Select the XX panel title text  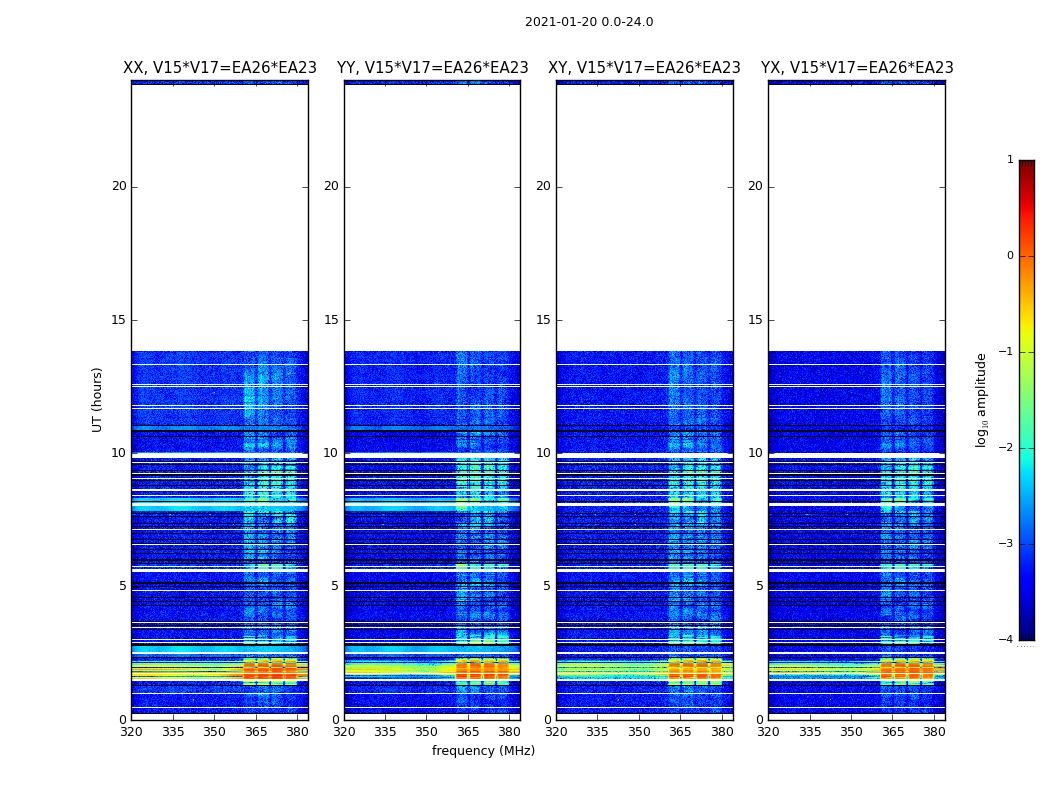pos(220,68)
